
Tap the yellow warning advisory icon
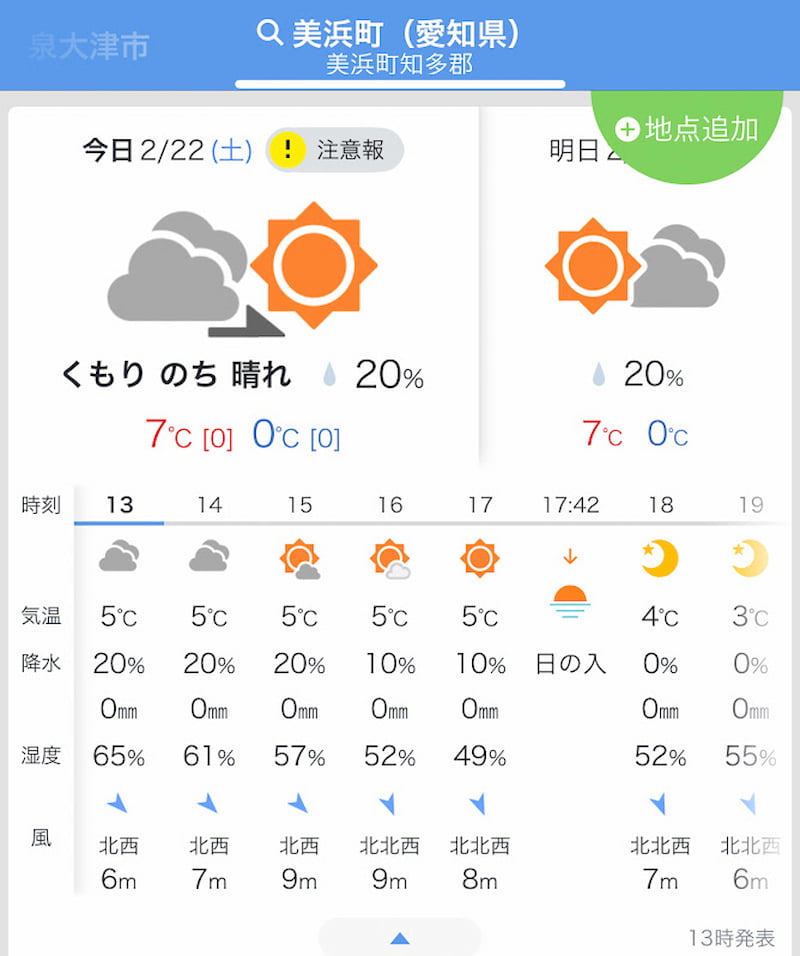pyautogui.click(x=287, y=150)
